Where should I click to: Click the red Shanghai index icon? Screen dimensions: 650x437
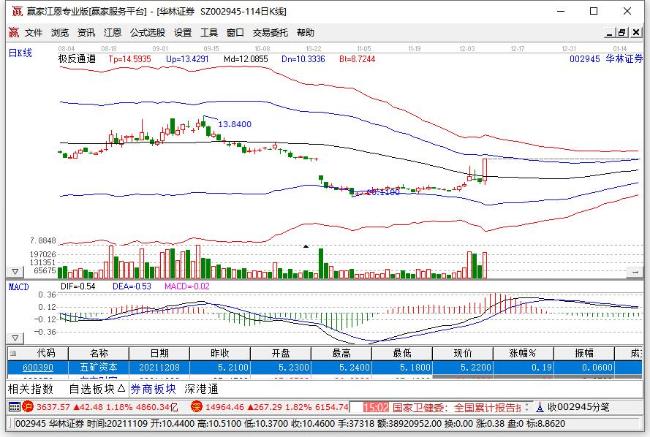[28, 407]
